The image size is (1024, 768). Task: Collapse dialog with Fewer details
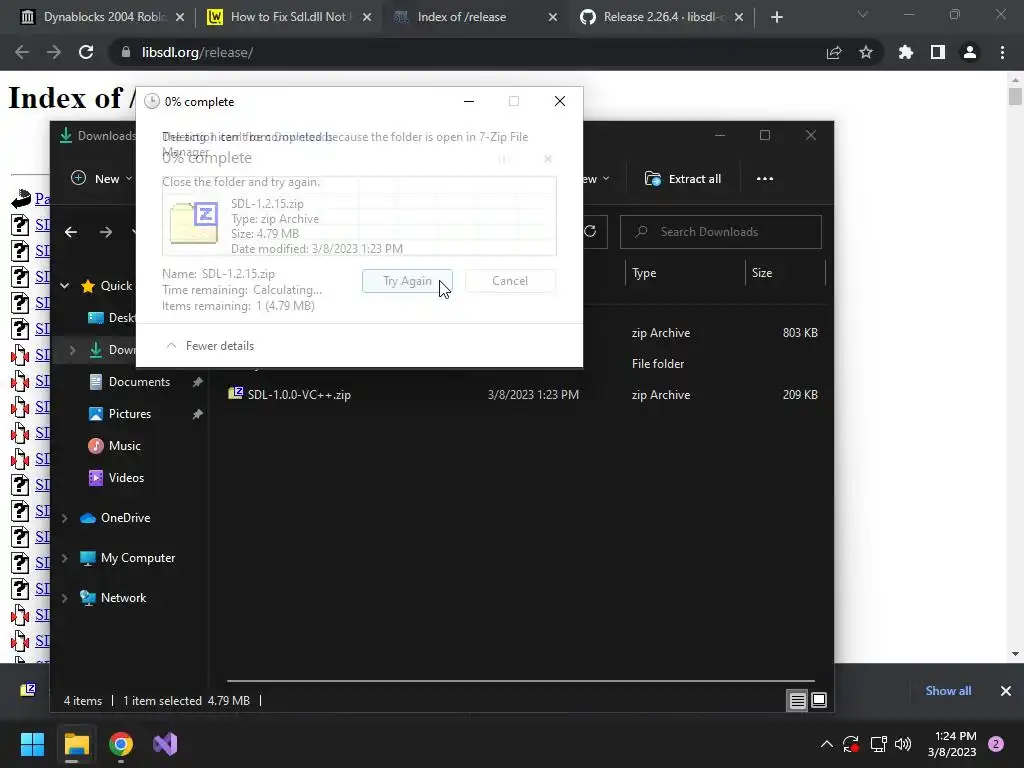(x=210, y=345)
